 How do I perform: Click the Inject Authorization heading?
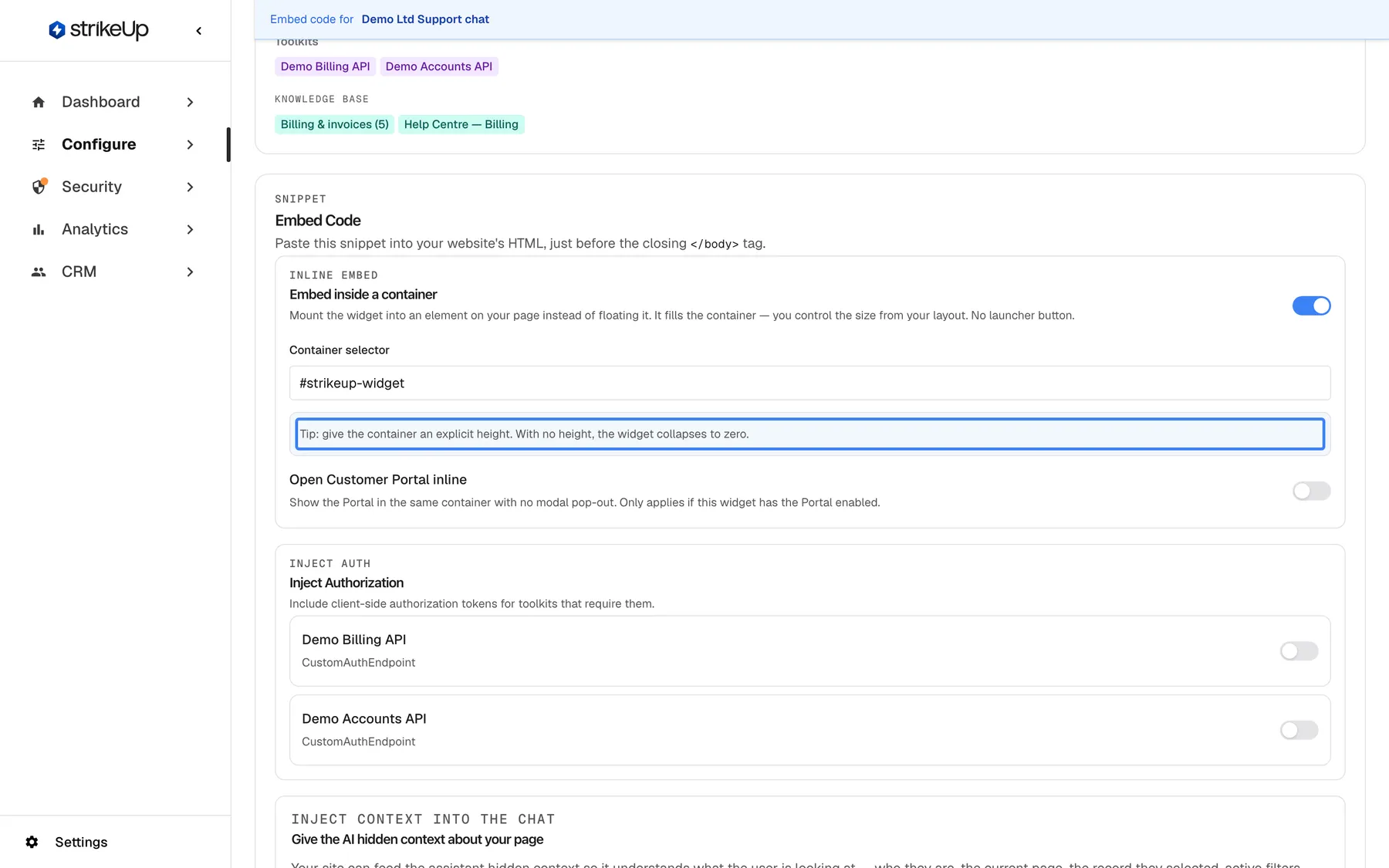(x=346, y=583)
